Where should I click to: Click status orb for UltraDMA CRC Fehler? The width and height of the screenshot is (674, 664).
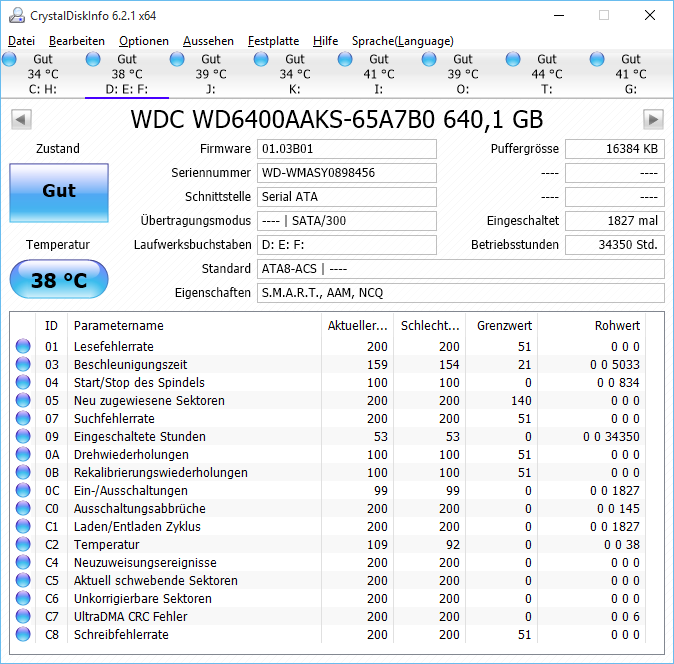pyautogui.click(x=23, y=617)
